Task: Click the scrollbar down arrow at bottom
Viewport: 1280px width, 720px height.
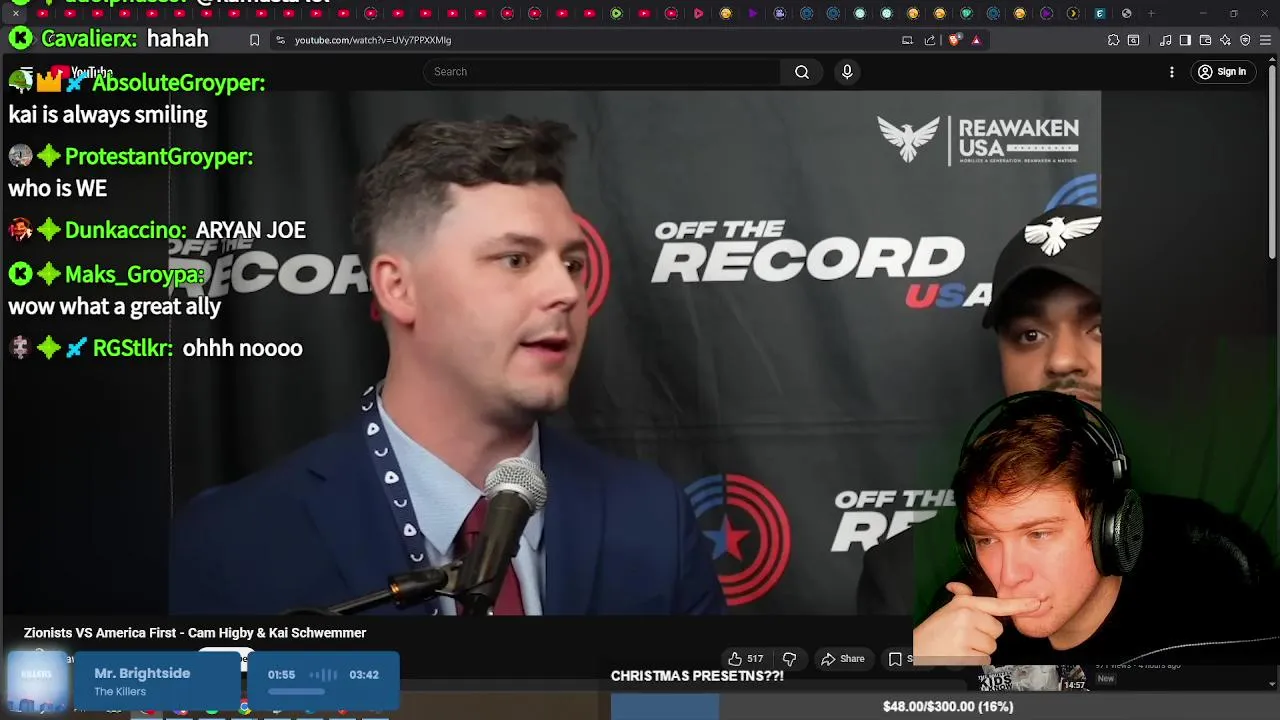Action: pos(1272,684)
